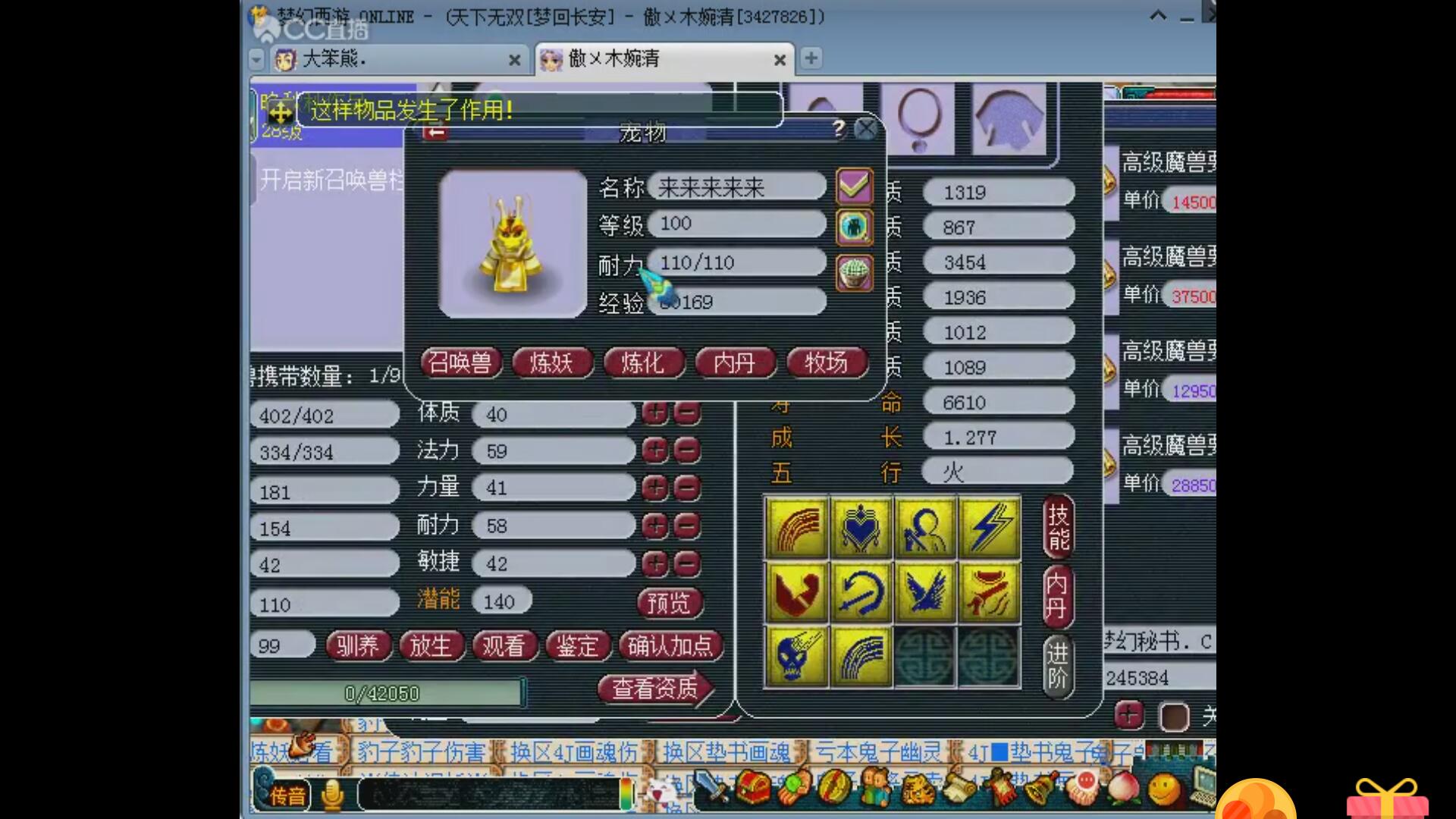
Task: Click the 豹子豹子伤害 chat link
Action: tap(421, 752)
